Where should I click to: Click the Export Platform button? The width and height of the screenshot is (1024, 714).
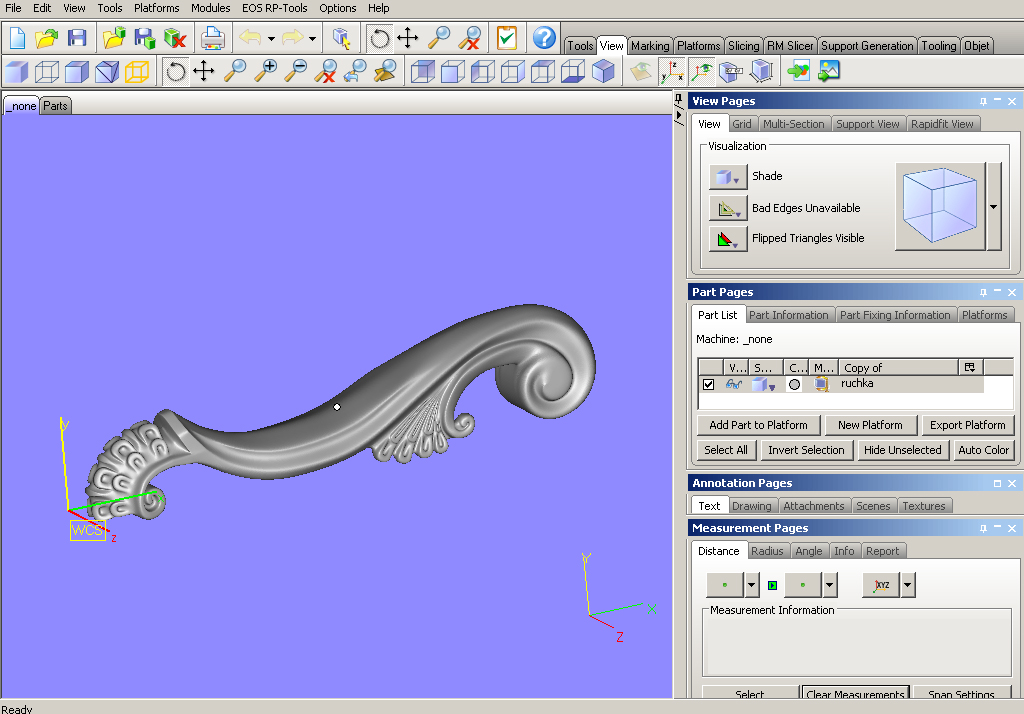[x=967, y=425]
